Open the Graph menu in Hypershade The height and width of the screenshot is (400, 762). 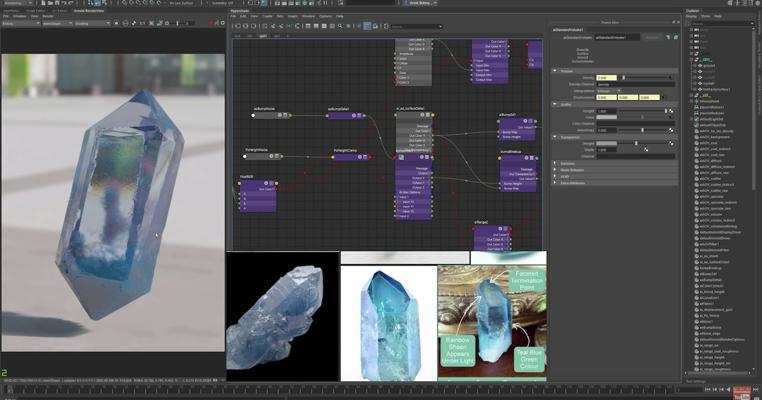(x=293, y=17)
